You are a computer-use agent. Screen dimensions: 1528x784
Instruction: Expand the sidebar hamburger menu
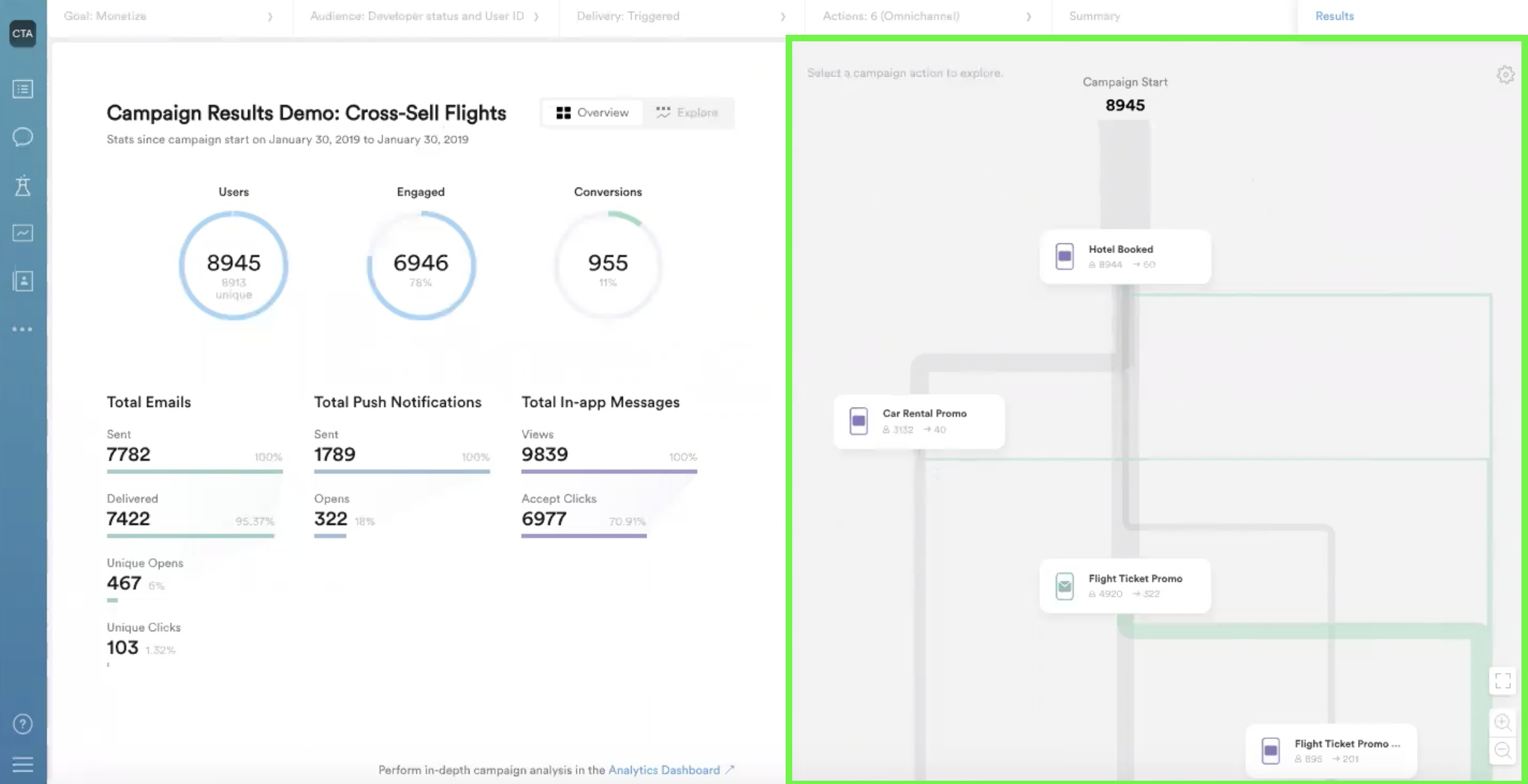22,764
